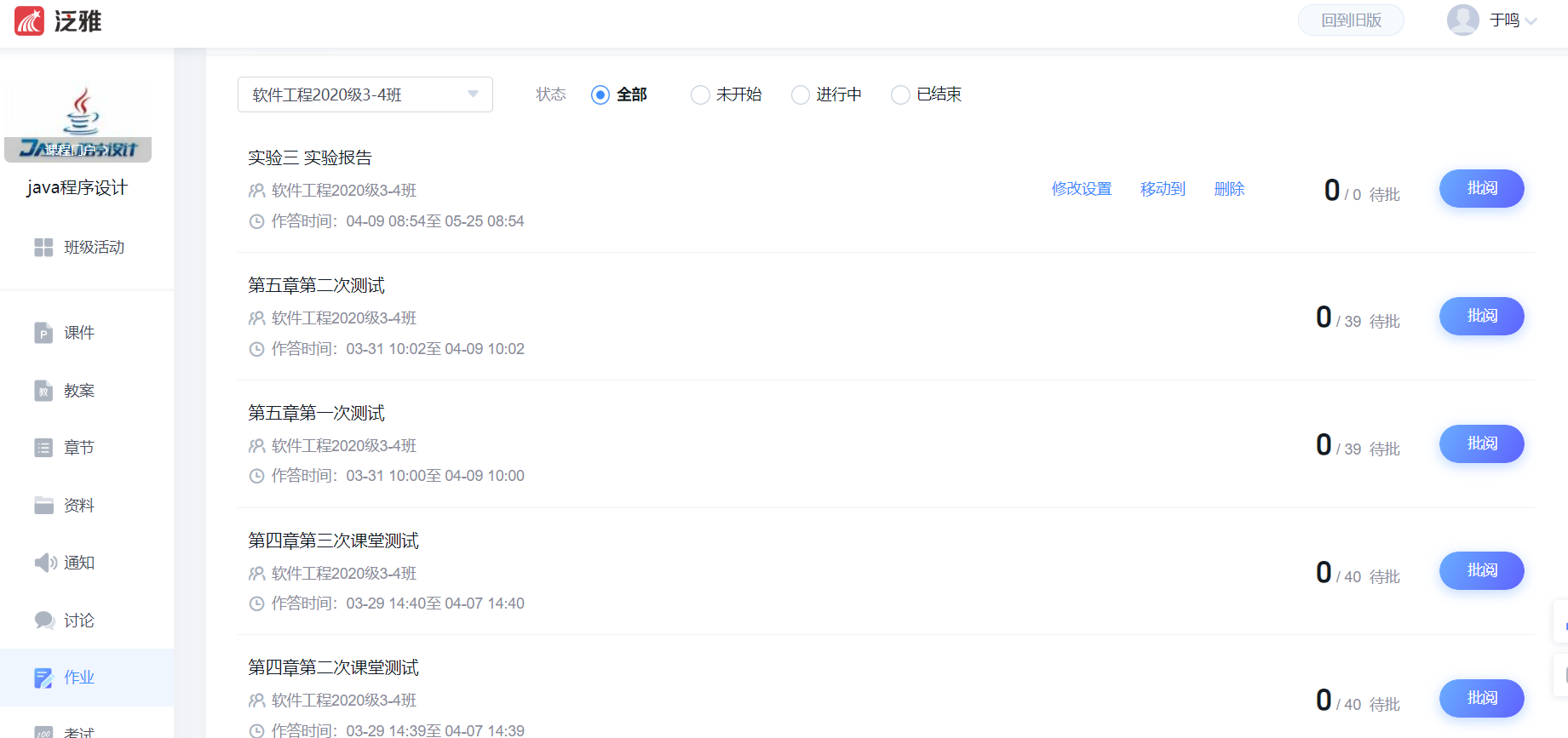This screenshot has height=738, width=1568.
Task: Open the 通知 speaker icon
Action: pyautogui.click(x=44, y=563)
